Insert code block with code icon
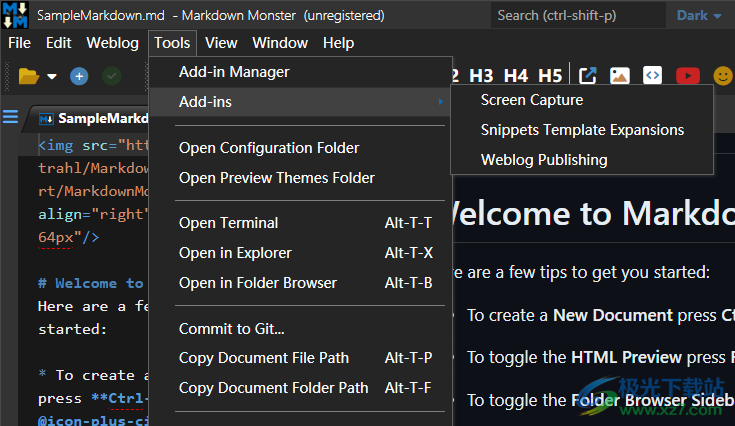 pos(652,75)
